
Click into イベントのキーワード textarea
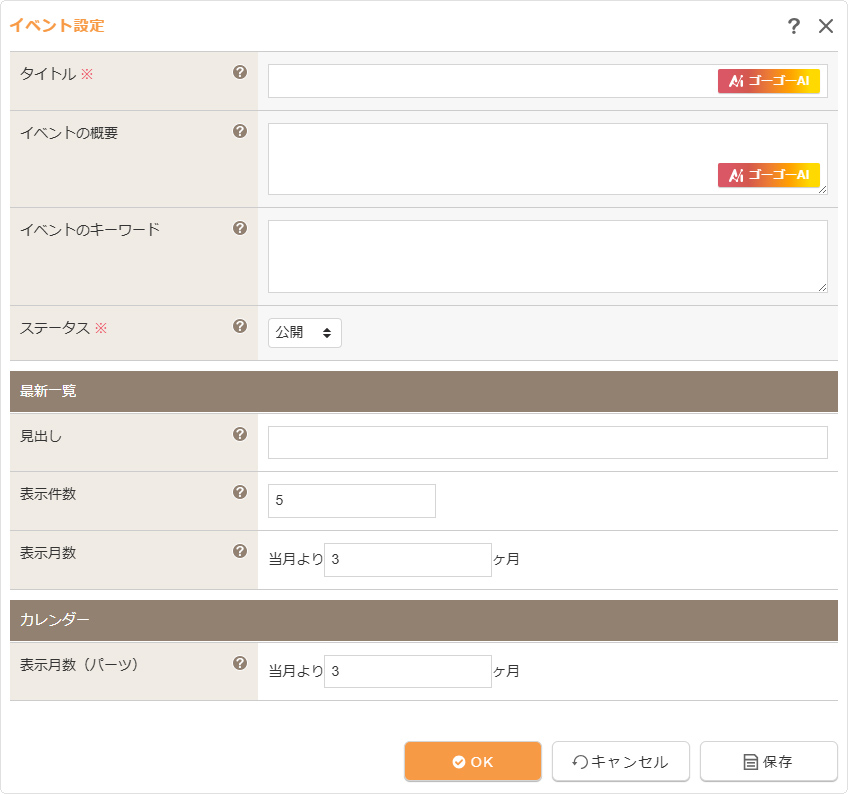pos(547,256)
